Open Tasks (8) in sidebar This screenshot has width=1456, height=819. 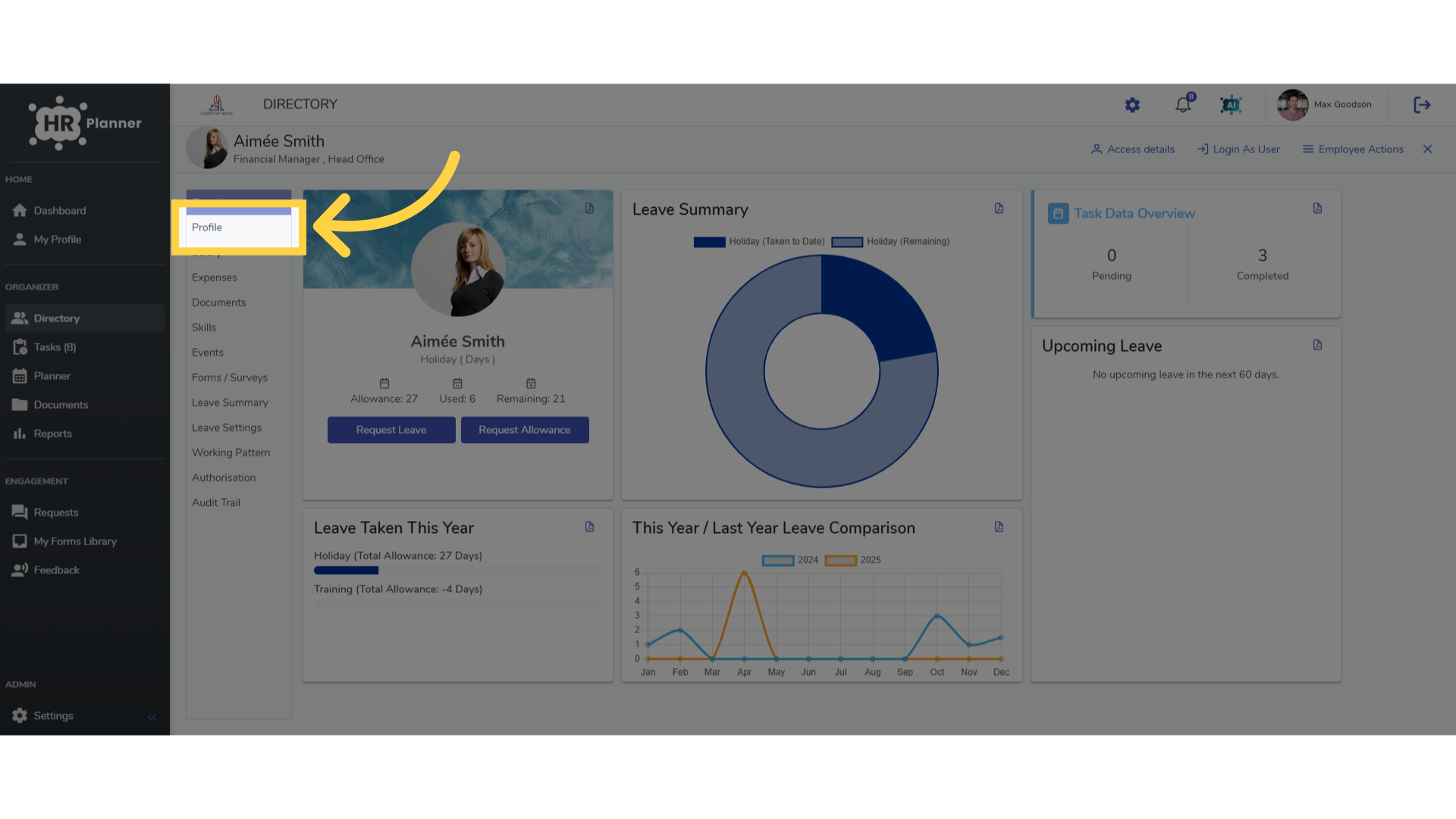coord(84,347)
